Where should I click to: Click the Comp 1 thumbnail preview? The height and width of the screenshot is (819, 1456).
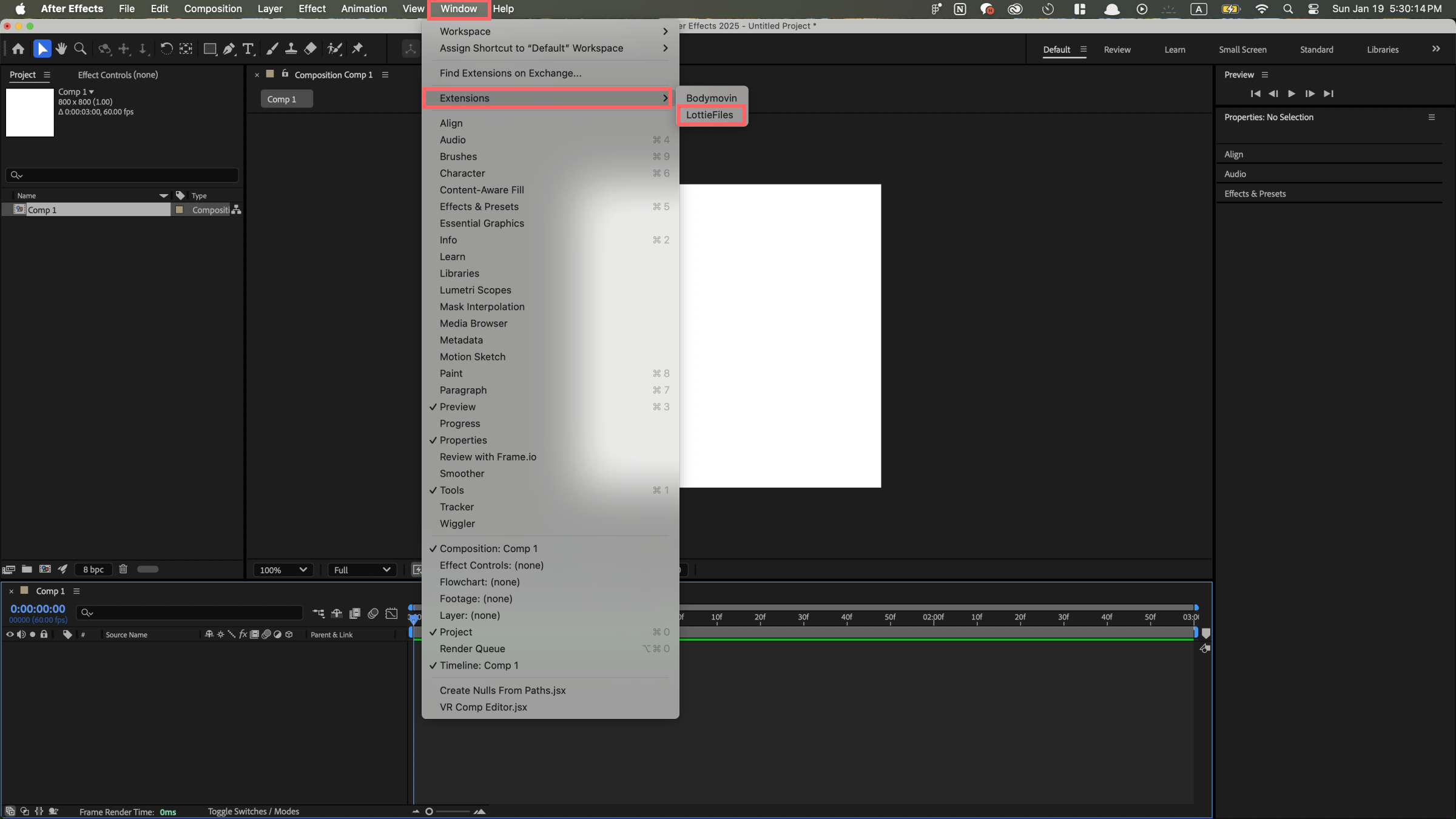tap(30, 113)
